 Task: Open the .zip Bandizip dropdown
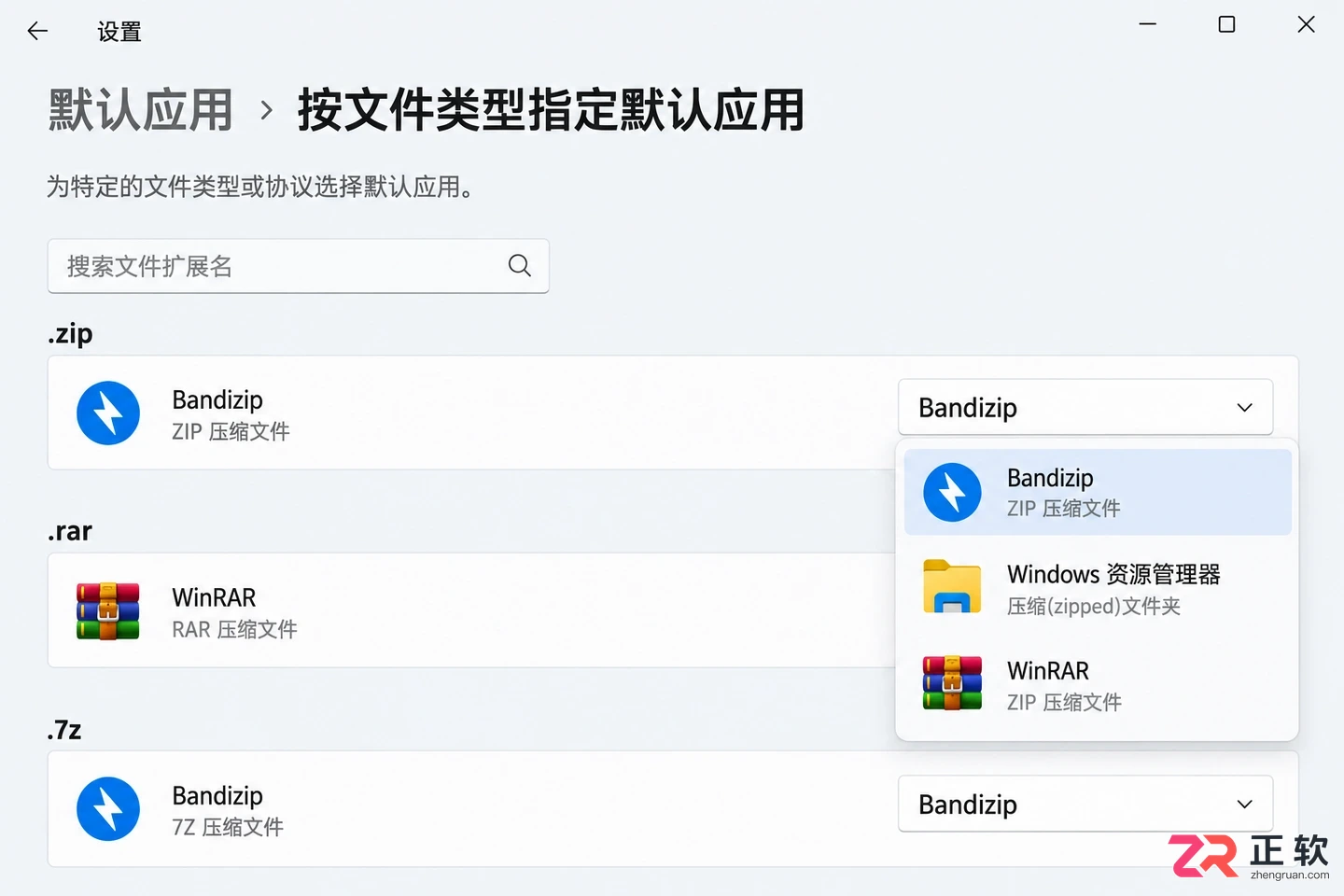[x=1085, y=407]
